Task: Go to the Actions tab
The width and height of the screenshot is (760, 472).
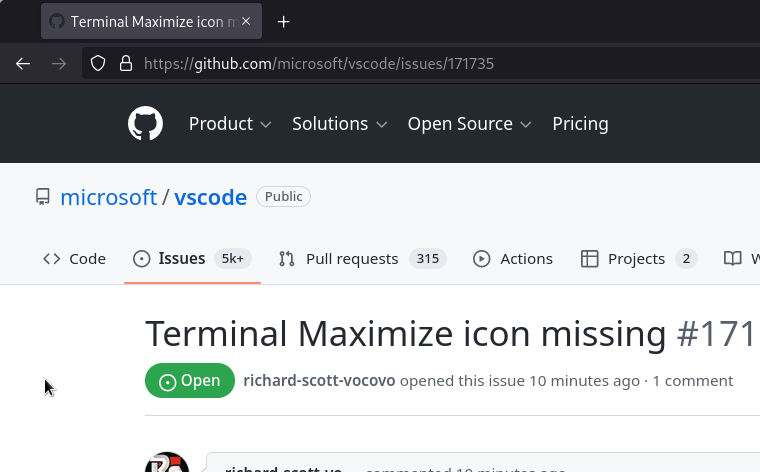Action: coord(513,259)
